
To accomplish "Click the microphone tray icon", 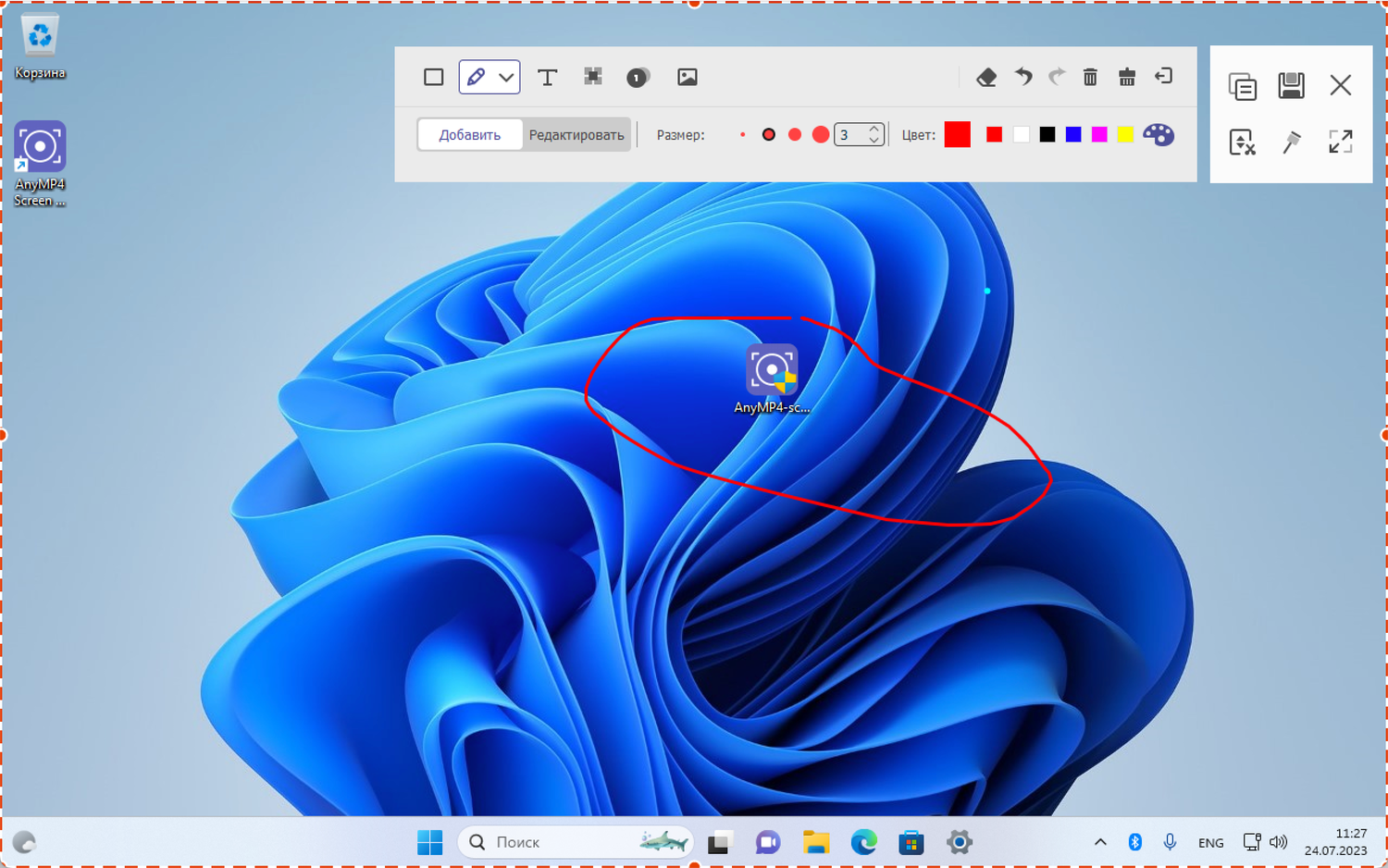I will [x=1170, y=842].
